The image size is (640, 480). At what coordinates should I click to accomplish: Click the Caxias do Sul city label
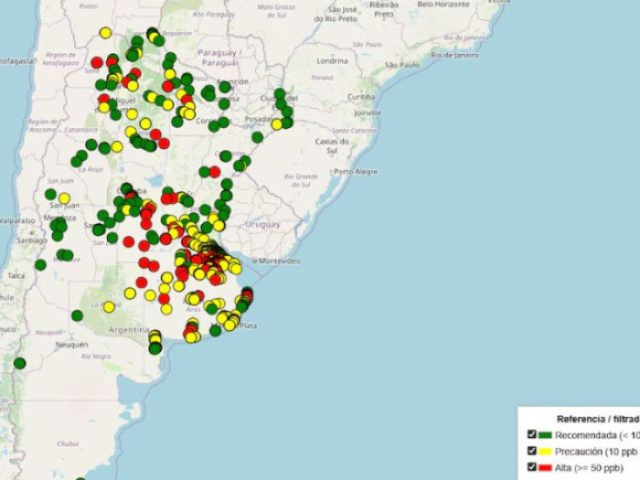(332, 146)
